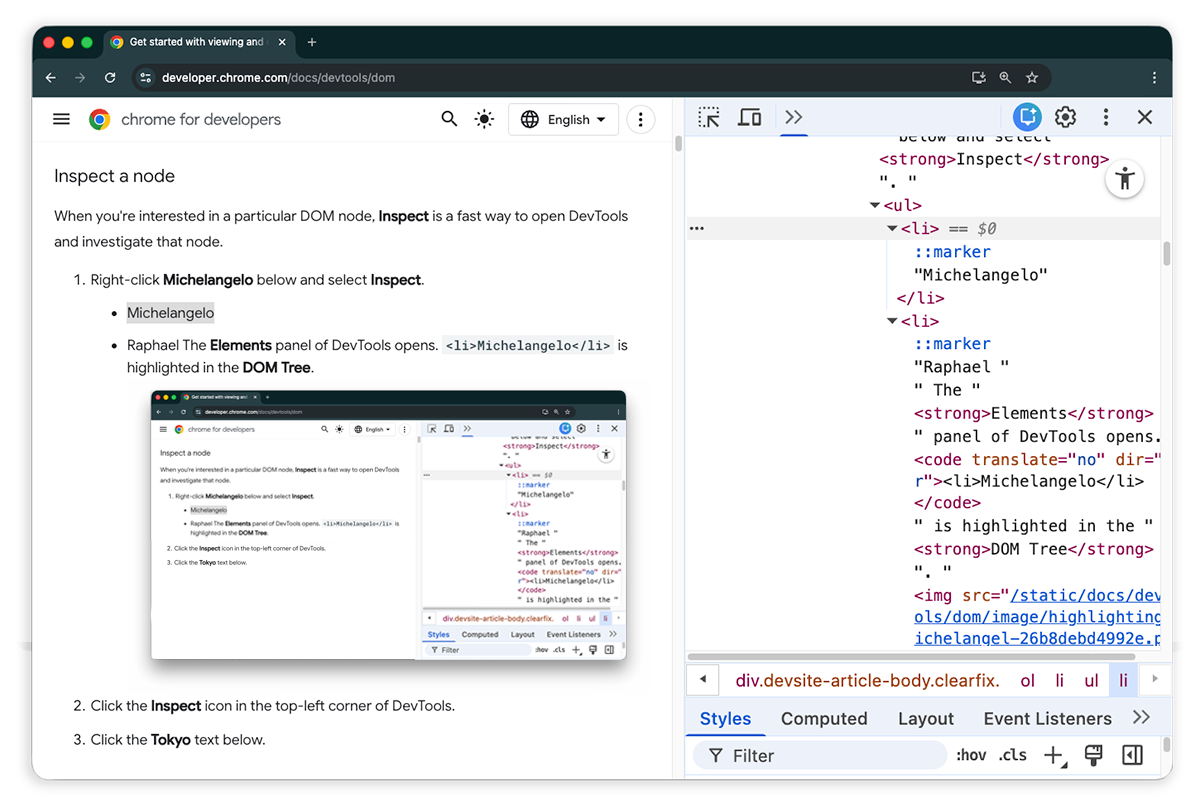Select div.devsite-article-body.clearfix breadcrumb
Image resolution: width=1200 pixels, height=810 pixels.
click(x=867, y=681)
